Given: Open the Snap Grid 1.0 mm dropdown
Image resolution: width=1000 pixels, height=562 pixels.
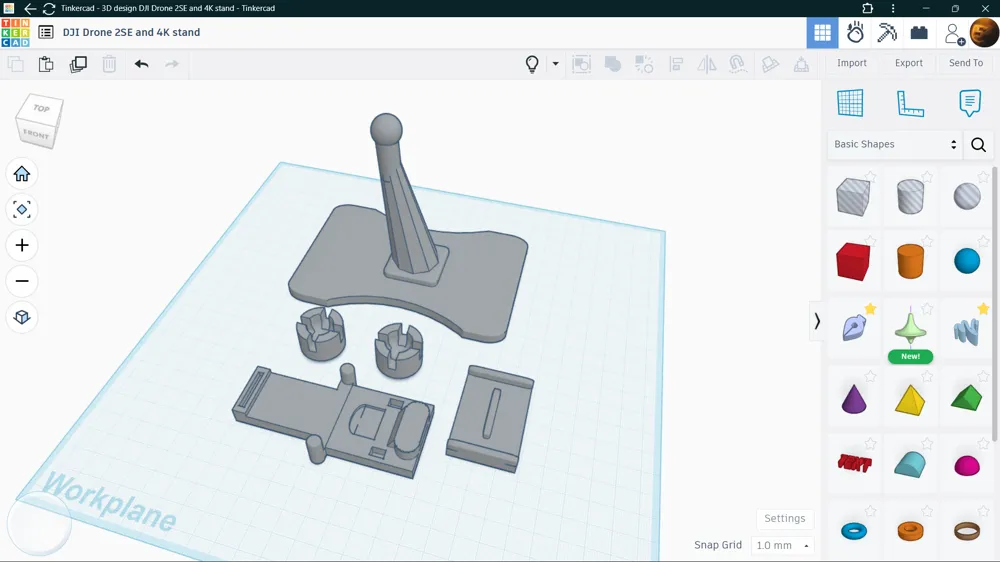Looking at the screenshot, I should coord(783,545).
